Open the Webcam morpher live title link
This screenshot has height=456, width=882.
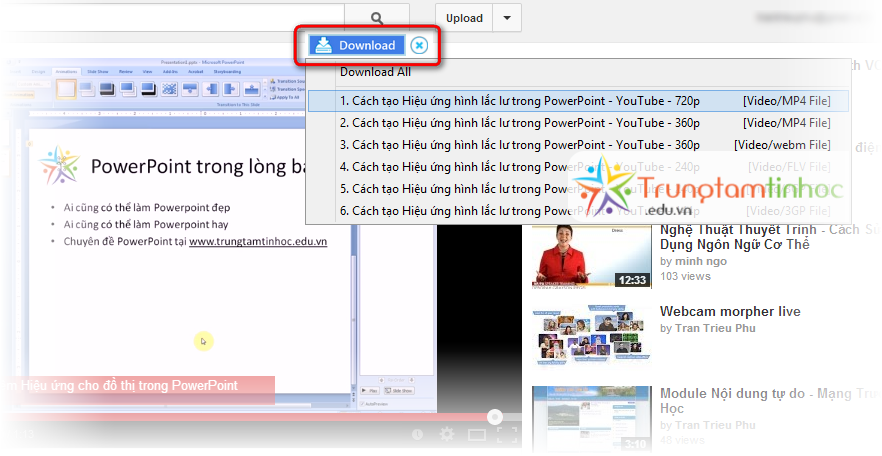click(730, 311)
